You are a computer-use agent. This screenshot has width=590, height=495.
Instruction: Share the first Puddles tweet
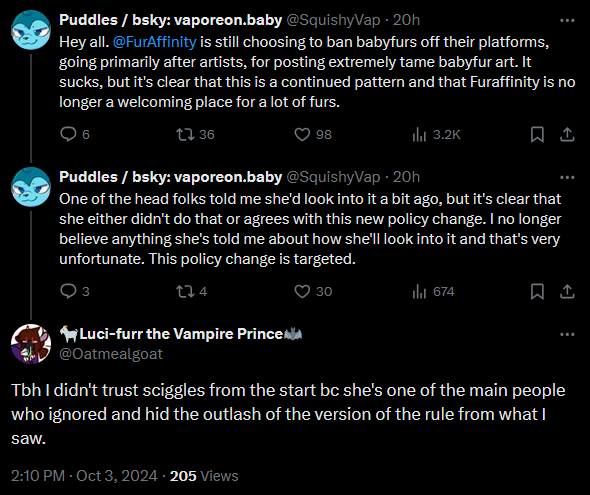coord(567,134)
